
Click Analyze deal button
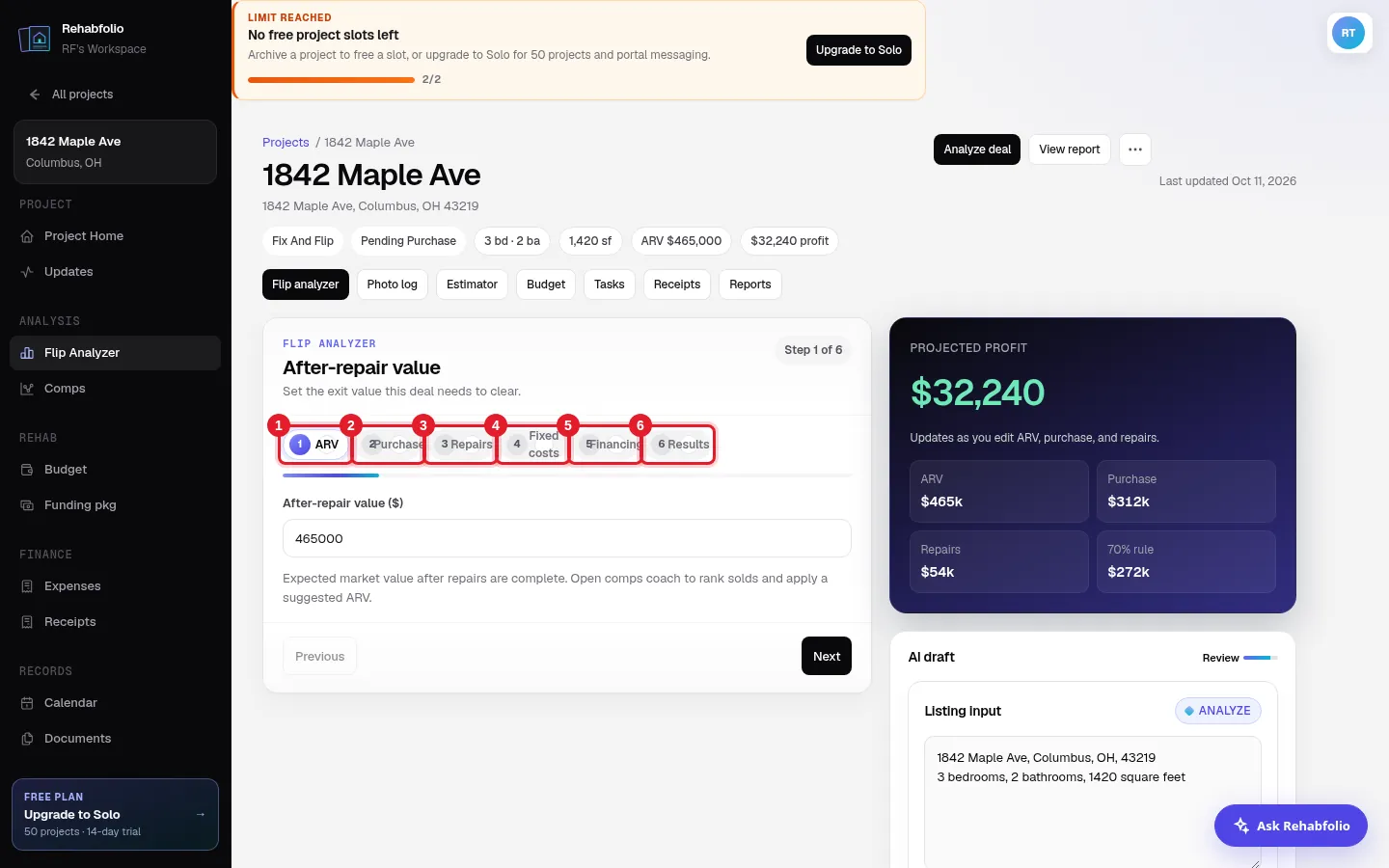point(977,149)
